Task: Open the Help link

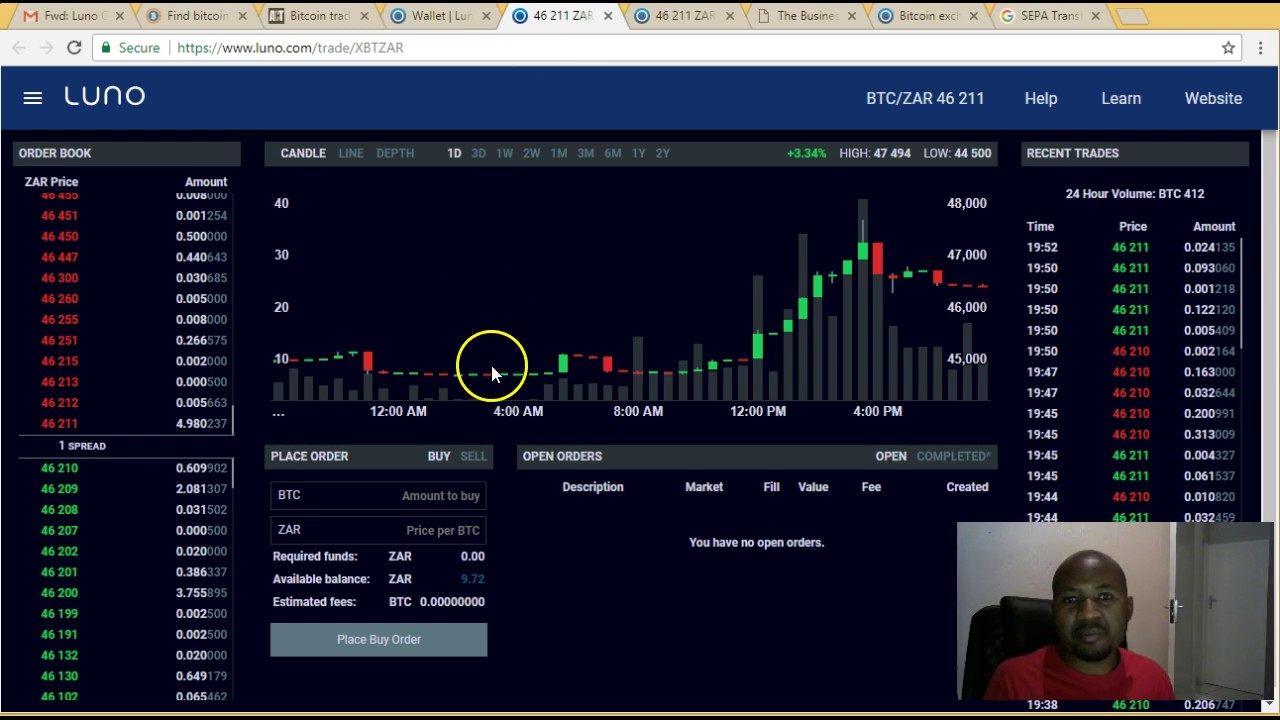Action: tap(1041, 98)
